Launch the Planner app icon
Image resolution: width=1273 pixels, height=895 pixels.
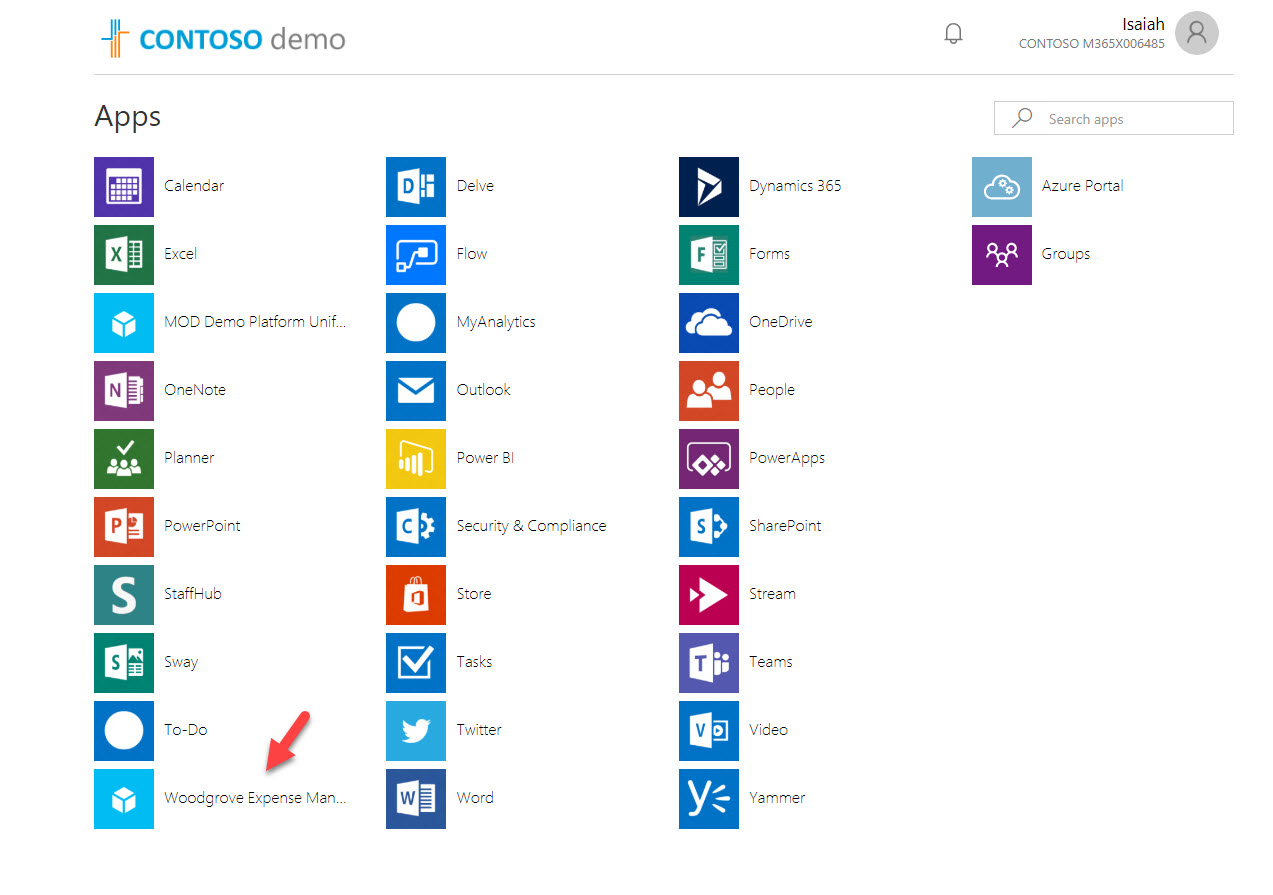tap(124, 458)
